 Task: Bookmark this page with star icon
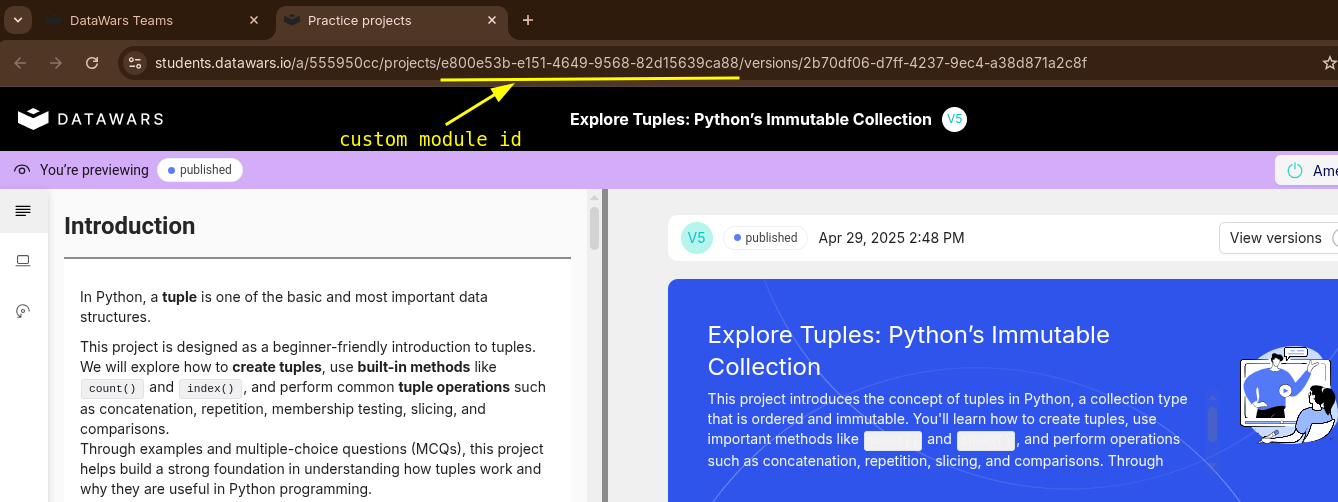[1329, 63]
